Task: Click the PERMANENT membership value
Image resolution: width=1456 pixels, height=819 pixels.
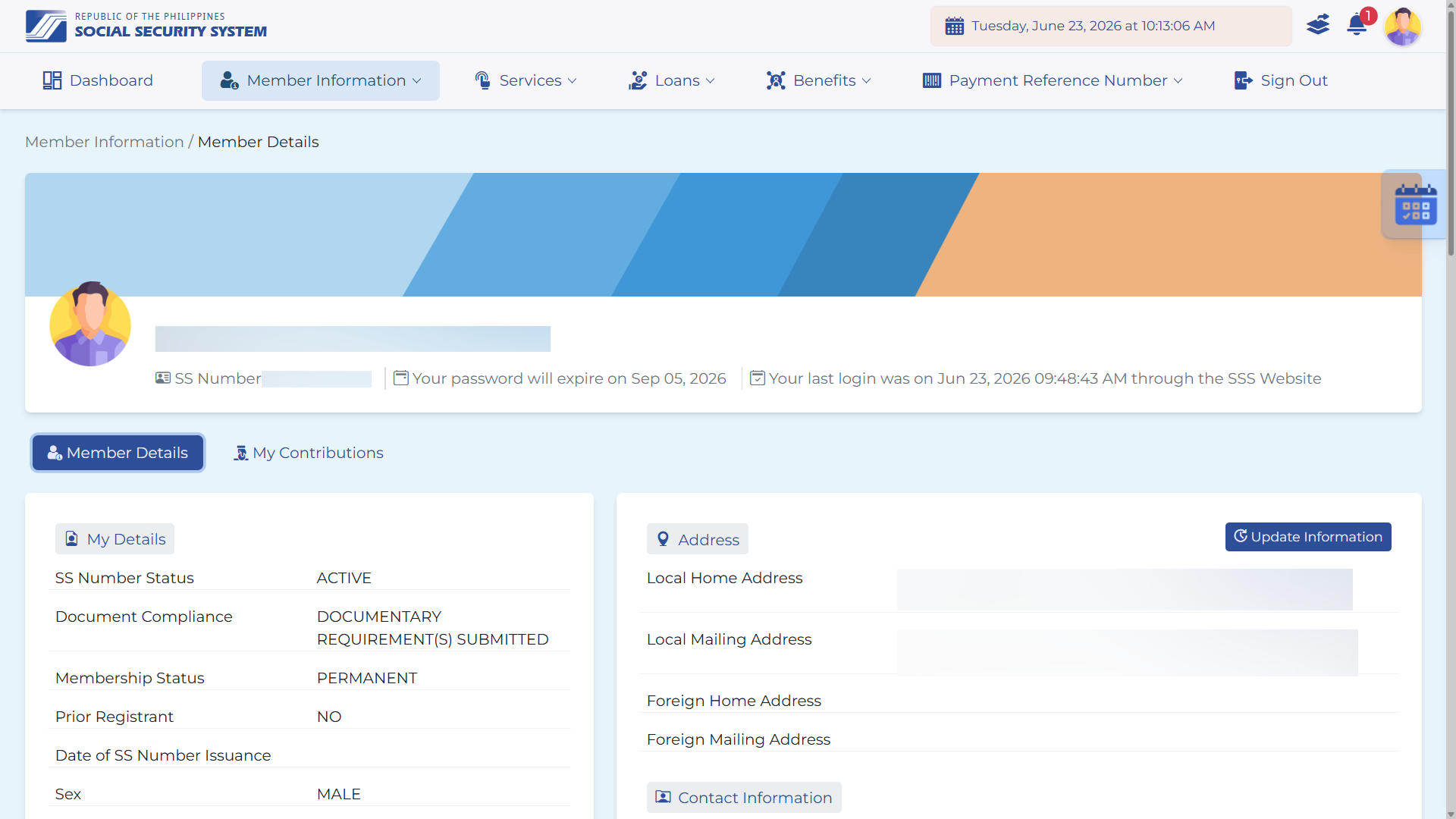Action: pyautogui.click(x=367, y=678)
